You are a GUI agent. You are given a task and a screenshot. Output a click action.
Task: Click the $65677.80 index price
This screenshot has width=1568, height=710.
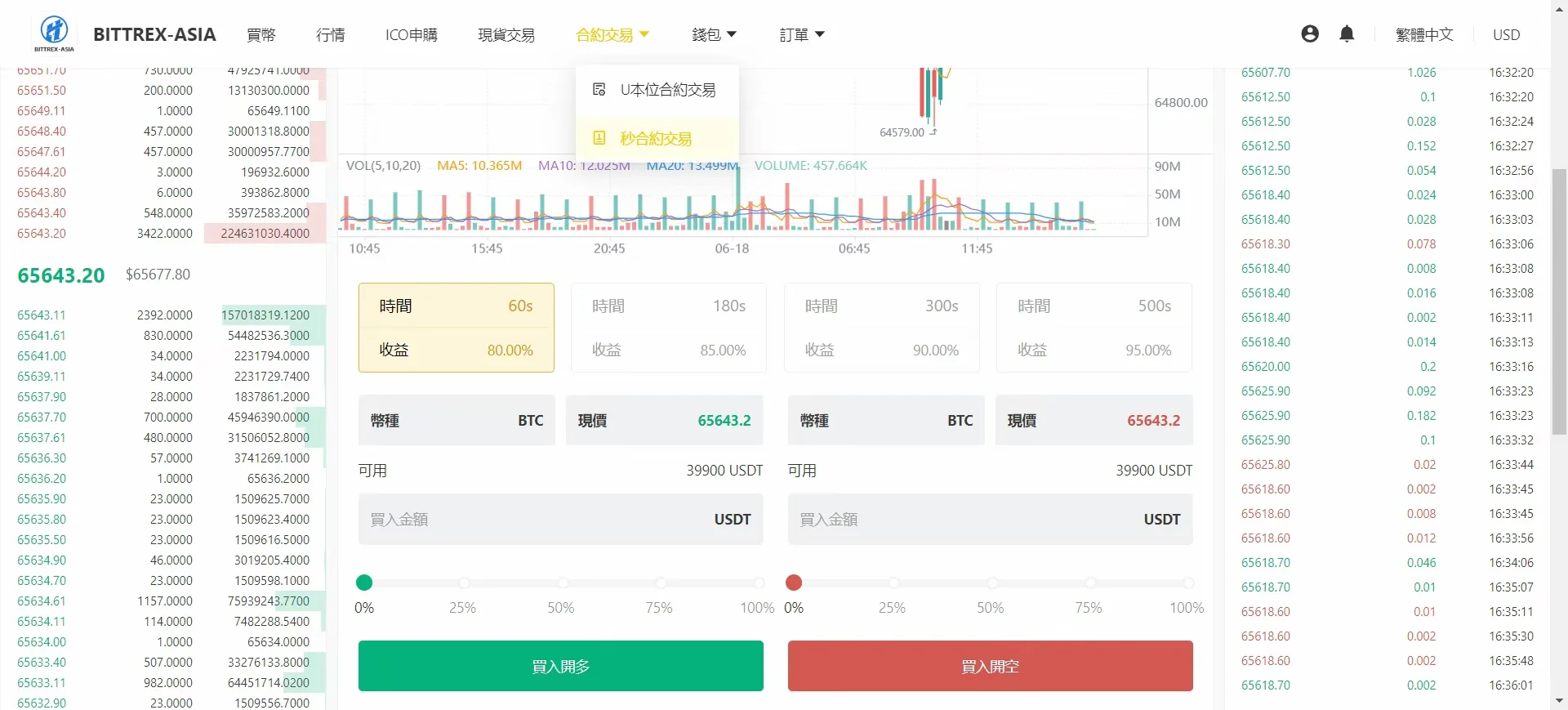(x=158, y=275)
